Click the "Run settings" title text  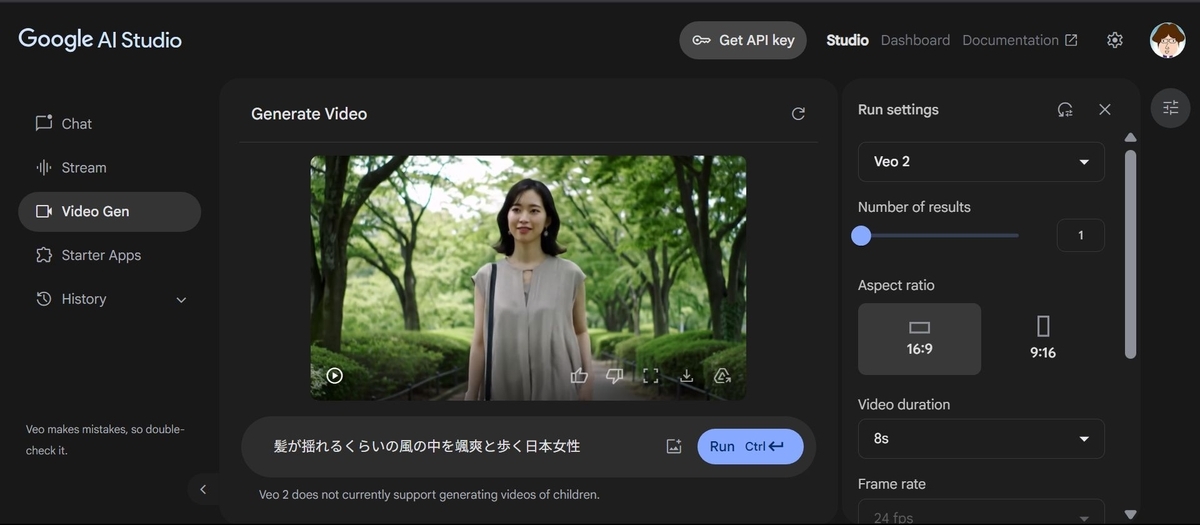point(898,110)
